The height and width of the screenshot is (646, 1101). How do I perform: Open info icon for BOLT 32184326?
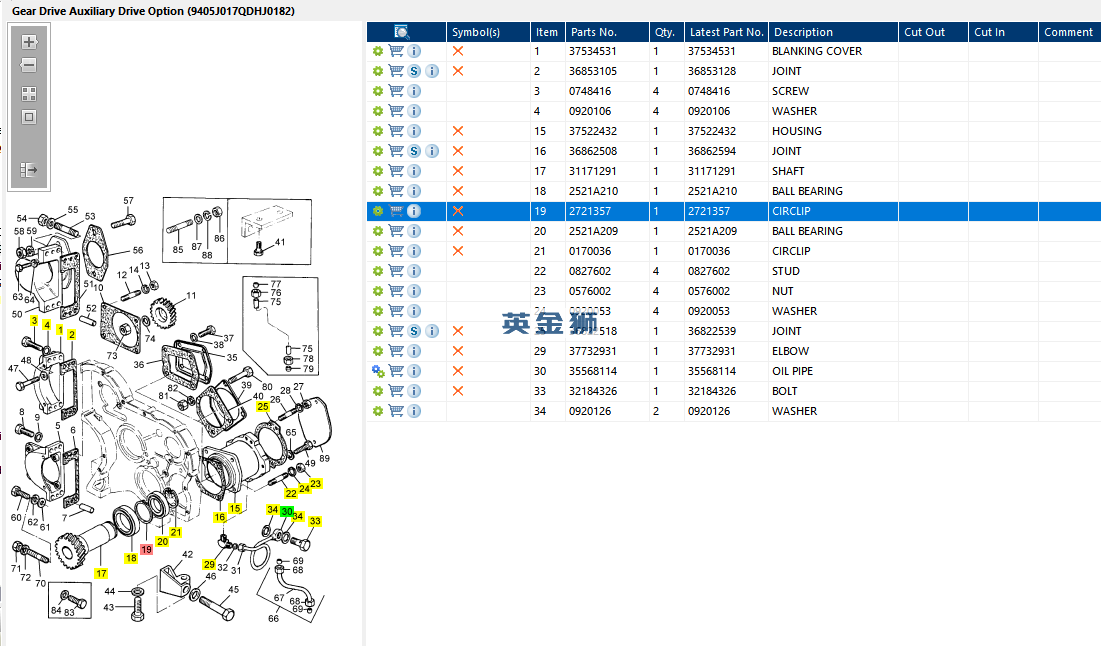pyautogui.click(x=414, y=391)
